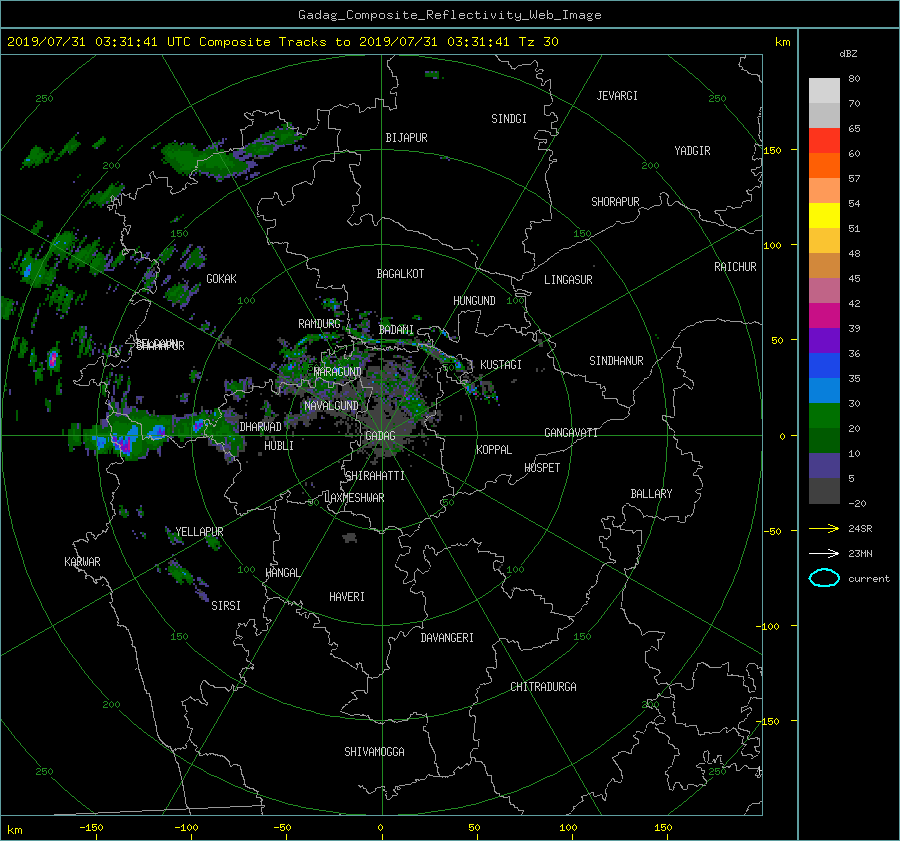The width and height of the screenshot is (900, 841).
Task: Click the HUNGUND city label
Action: [x=474, y=300]
